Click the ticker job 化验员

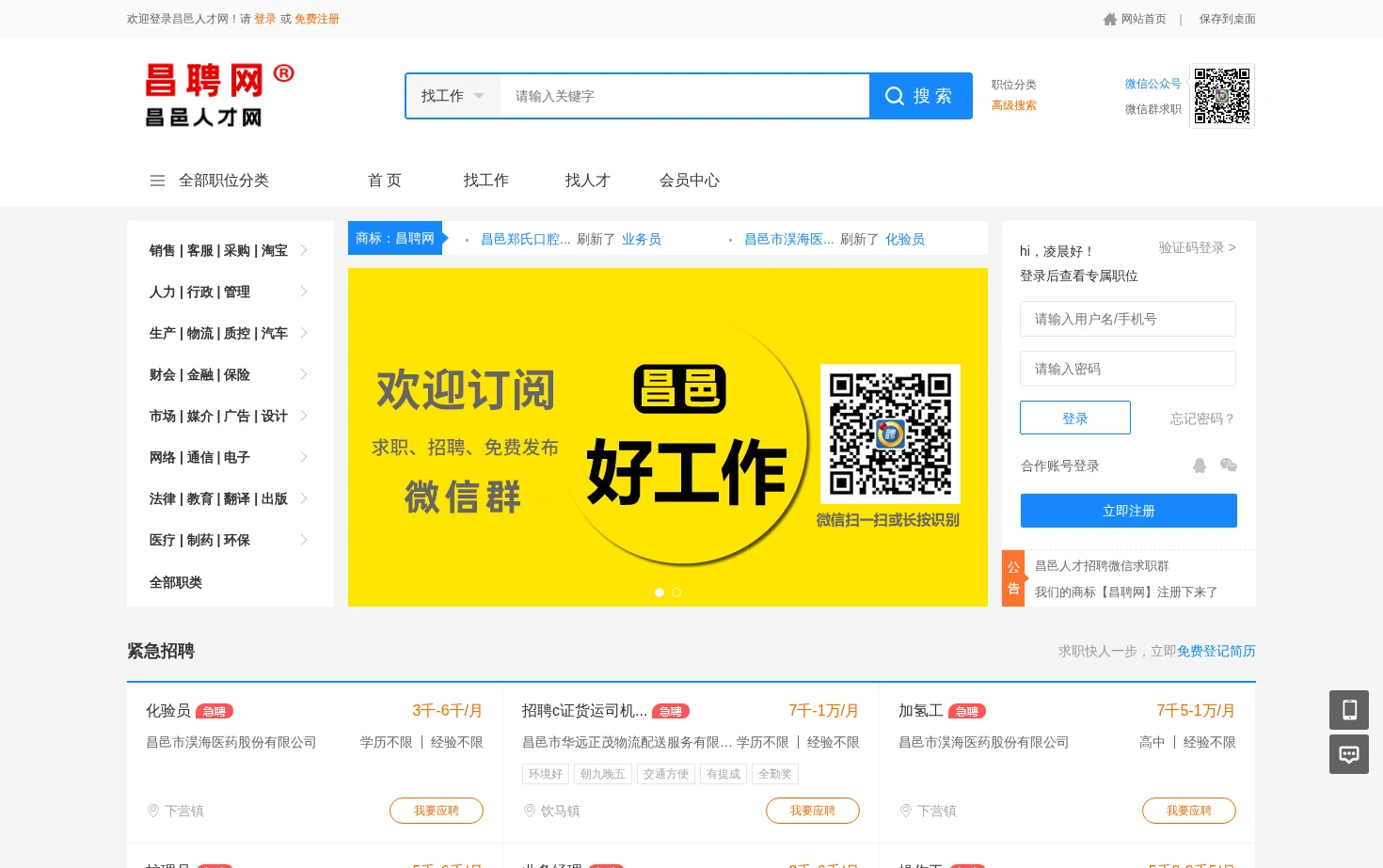click(905, 239)
